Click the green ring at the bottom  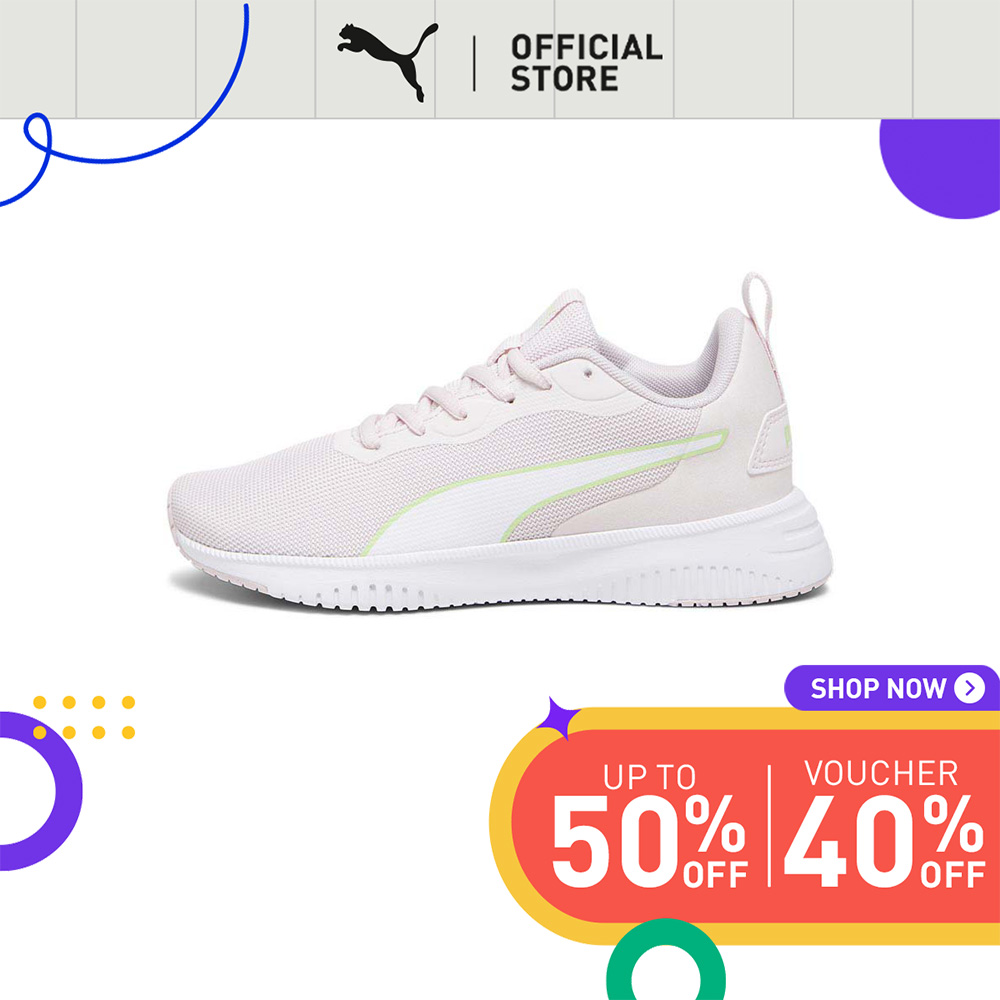tap(666, 960)
